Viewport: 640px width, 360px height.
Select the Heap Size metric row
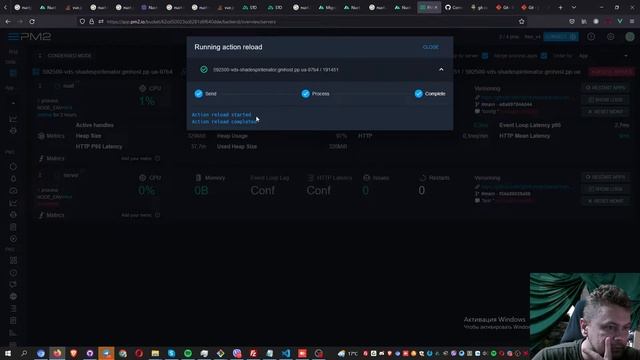[89, 136]
